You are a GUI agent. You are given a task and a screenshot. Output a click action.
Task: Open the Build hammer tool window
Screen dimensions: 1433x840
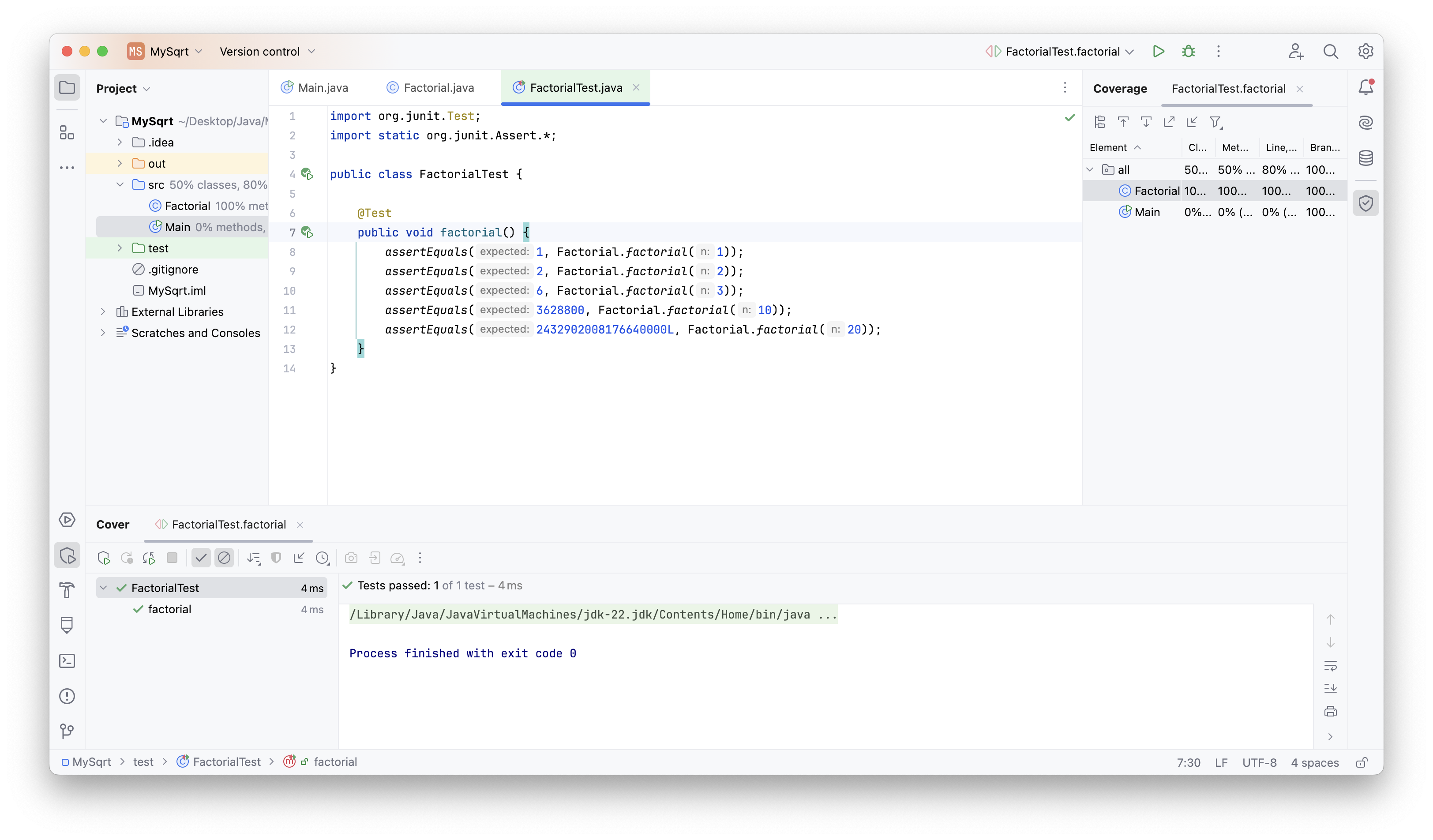click(x=67, y=590)
